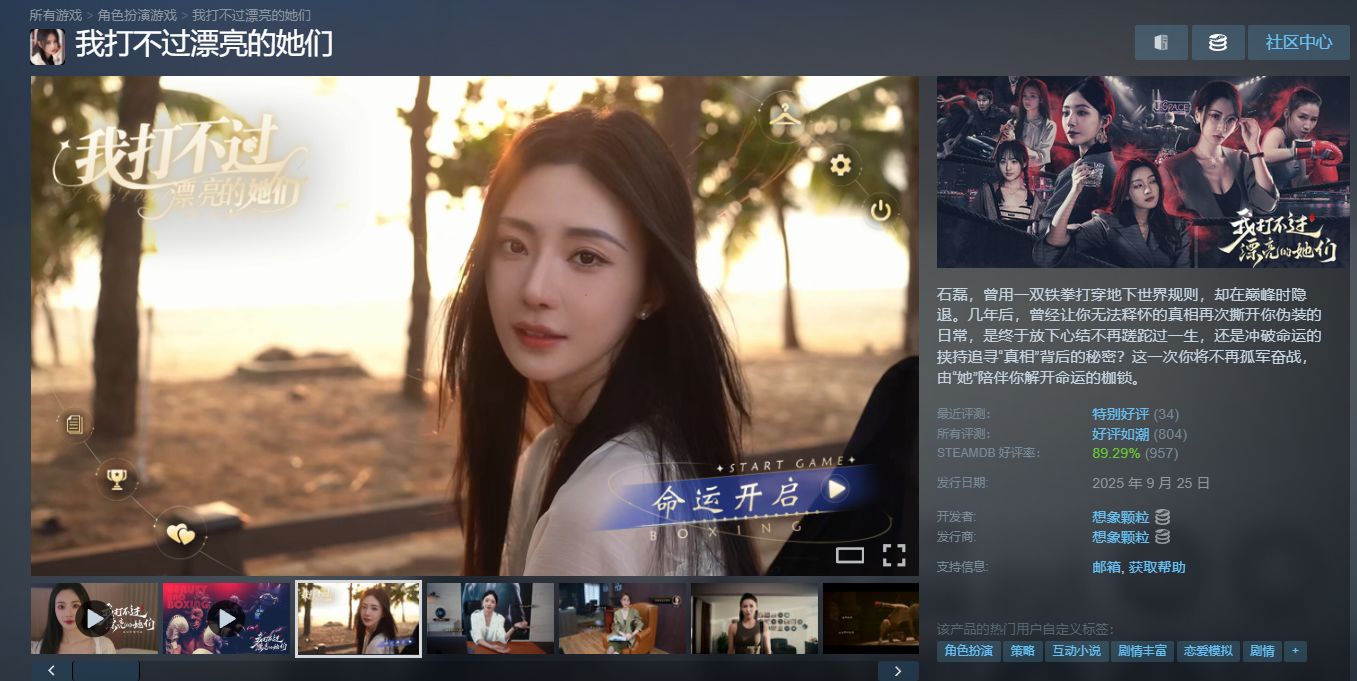Image resolution: width=1357 pixels, height=681 pixels.
Task: Select the thumbnail of woman in white blazer
Action: click(x=490, y=619)
